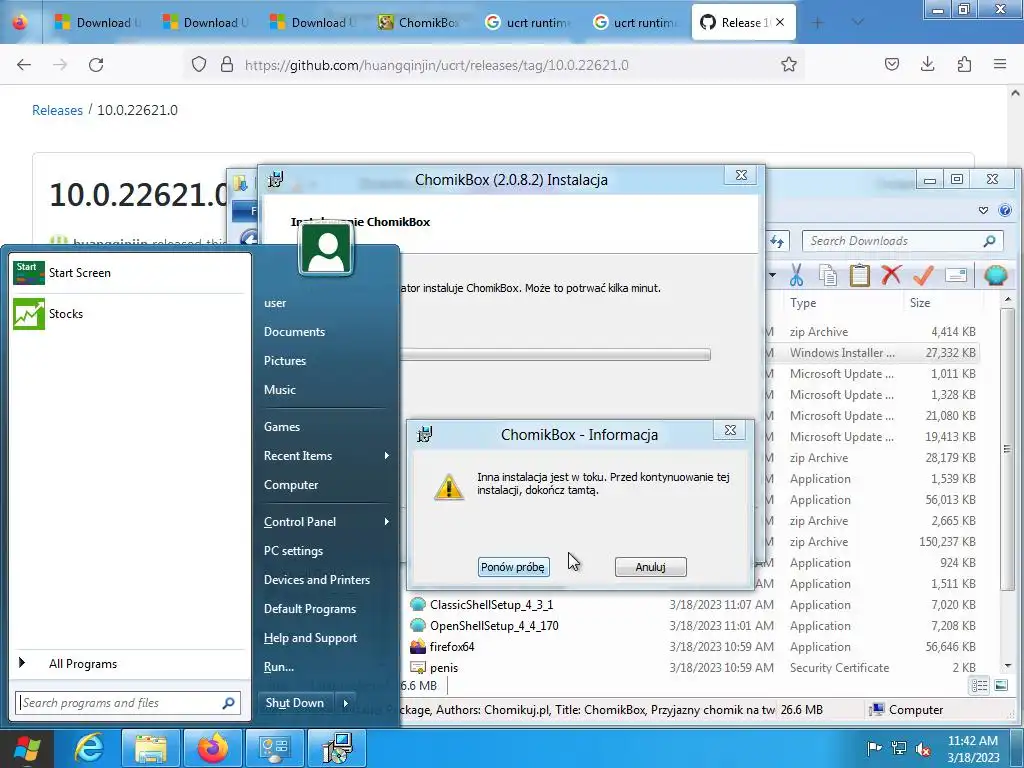This screenshot has height=768, width=1024.
Task: Open Default Programs
Action: click(x=310, y=609)
